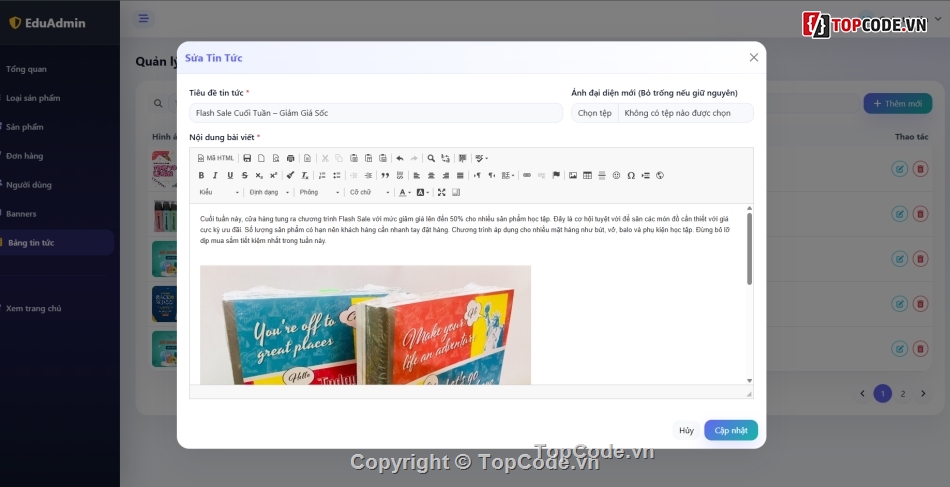The height and width of the screenshot is (487, 950).
Task: Insert a numbered list
Action: [322, 175]
